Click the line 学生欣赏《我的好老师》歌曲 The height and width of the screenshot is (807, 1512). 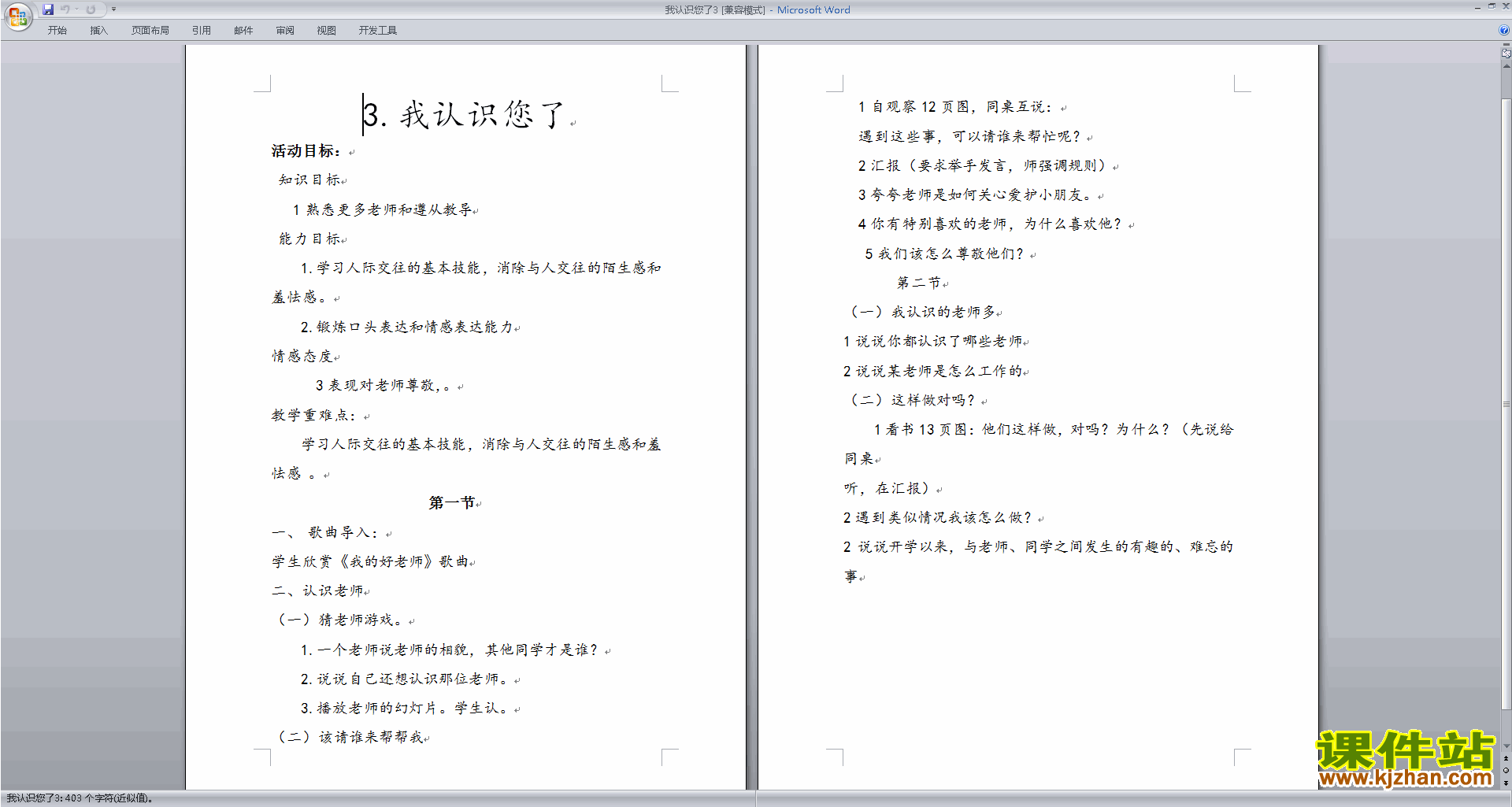pos(370,561)
